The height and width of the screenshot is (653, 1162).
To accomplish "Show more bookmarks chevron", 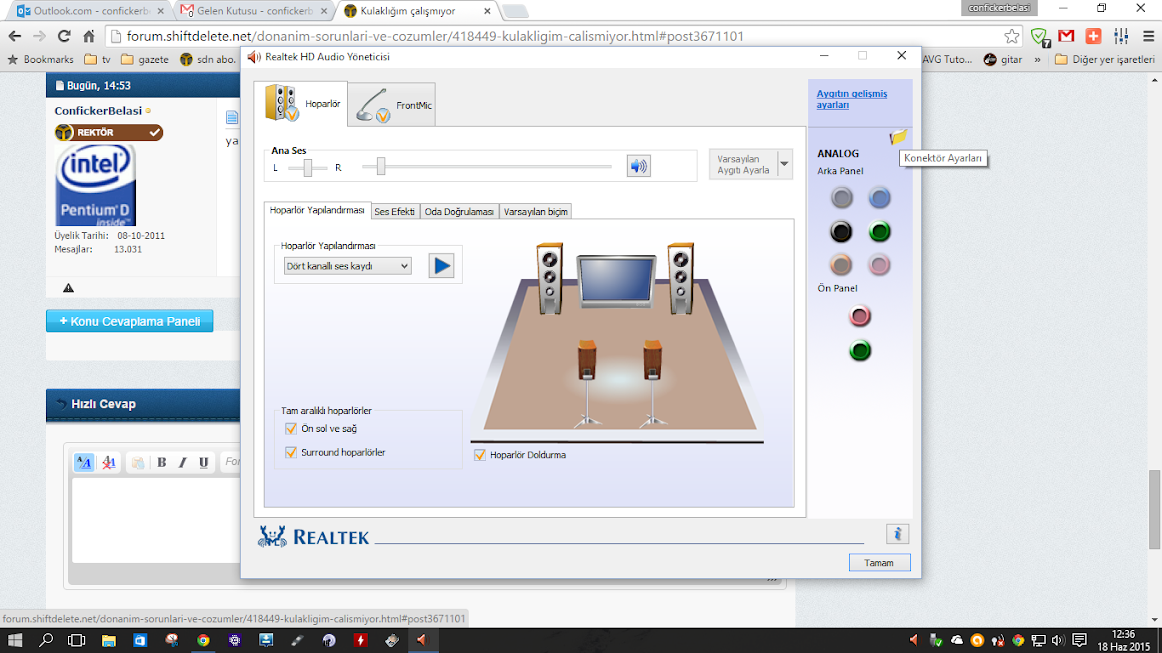I will [x=1037, y=59].
